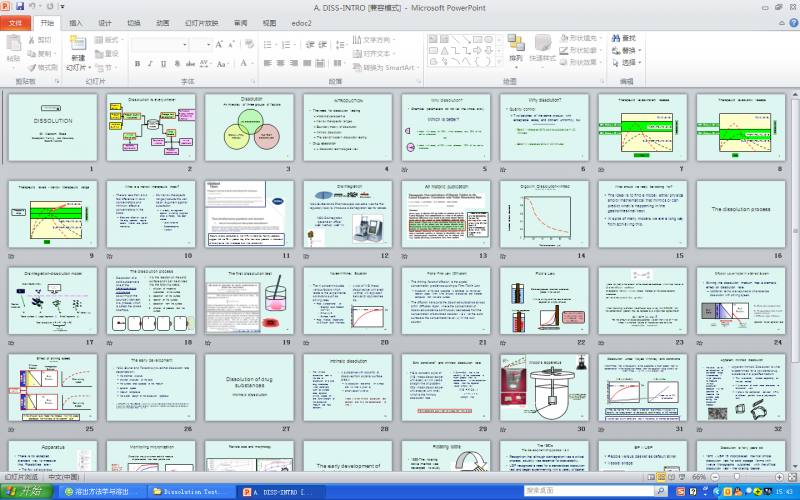Toggle Italic text formatting
This screenshot has height=500, width=800.
pyautogui.click(x=150, y=63)
